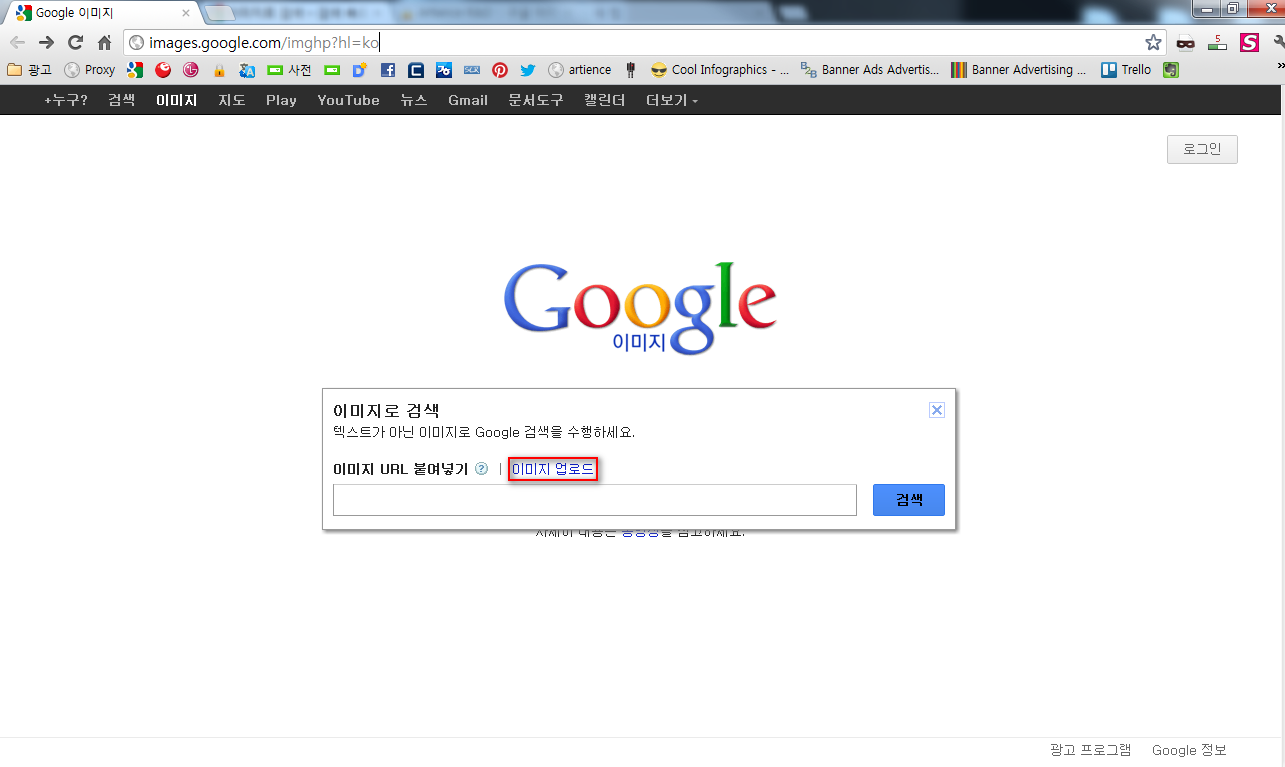Click the 이미지 업로드 link
The width and height of the screenshot is (1285, 767).
coord(552,469)
